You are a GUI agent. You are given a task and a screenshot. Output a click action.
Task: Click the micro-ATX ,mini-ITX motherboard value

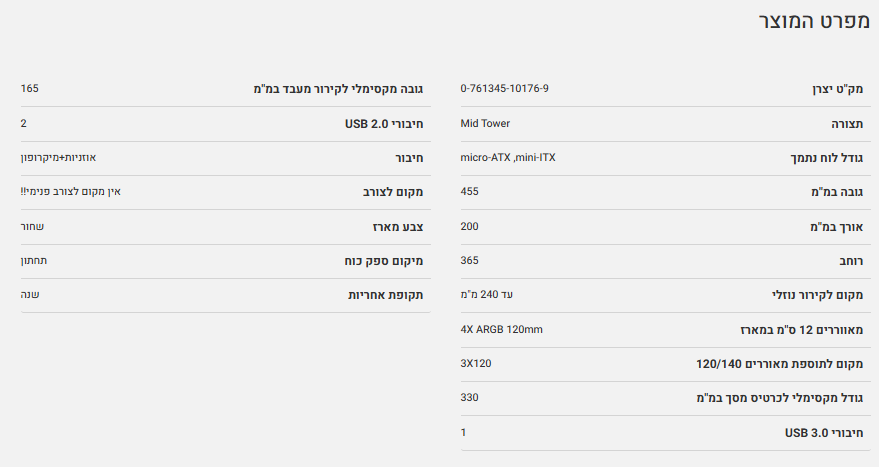508,158
